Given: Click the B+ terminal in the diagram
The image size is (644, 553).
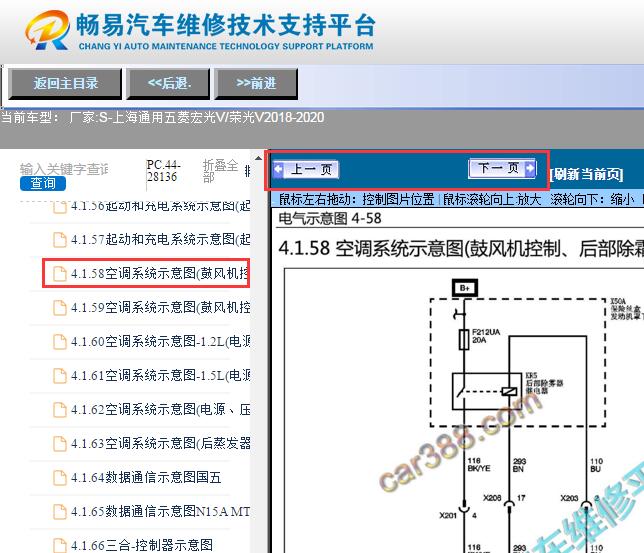Looking at the screenshot, I should (x=465, y=288).
